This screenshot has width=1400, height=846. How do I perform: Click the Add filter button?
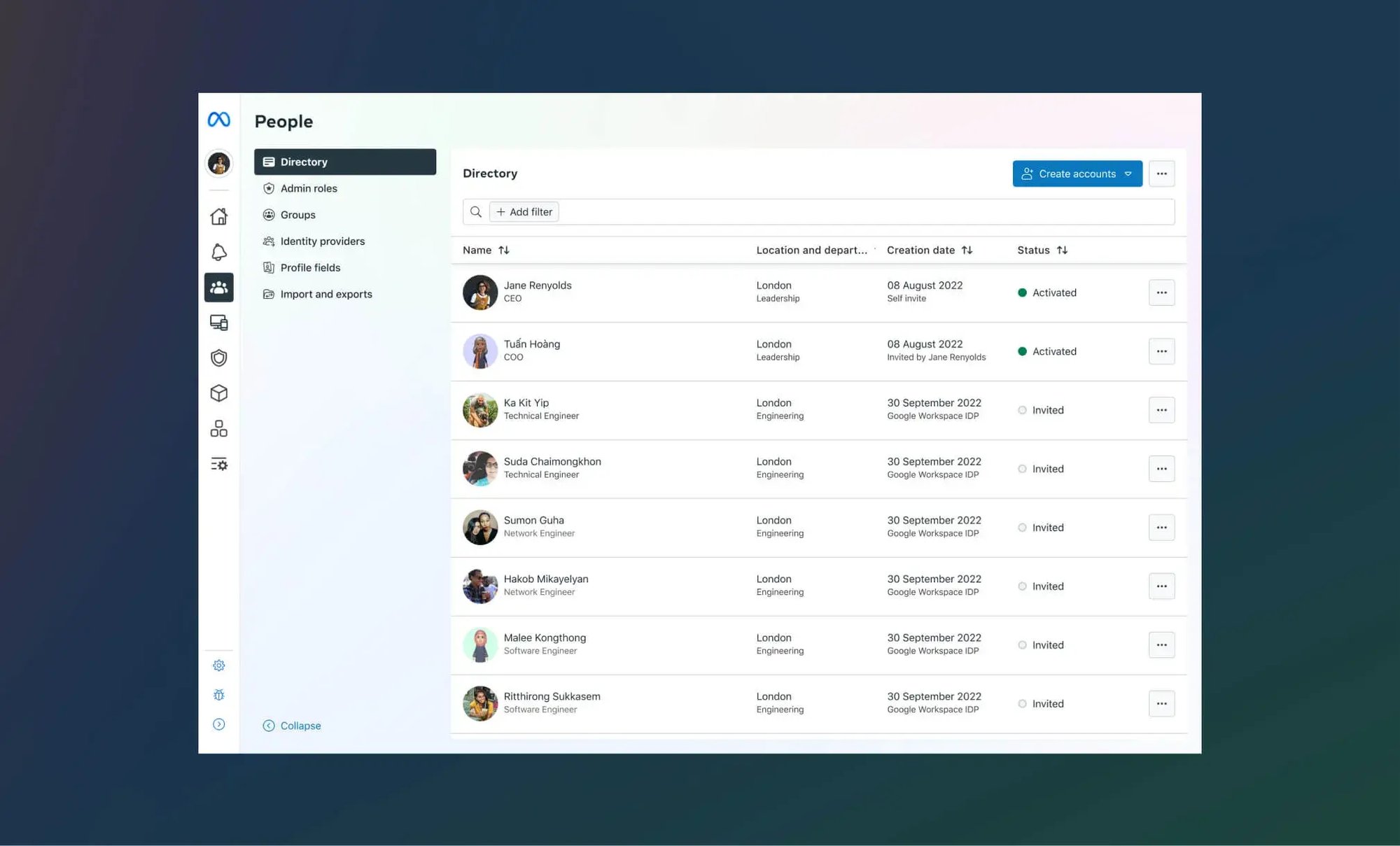click(x=524, y=211)
